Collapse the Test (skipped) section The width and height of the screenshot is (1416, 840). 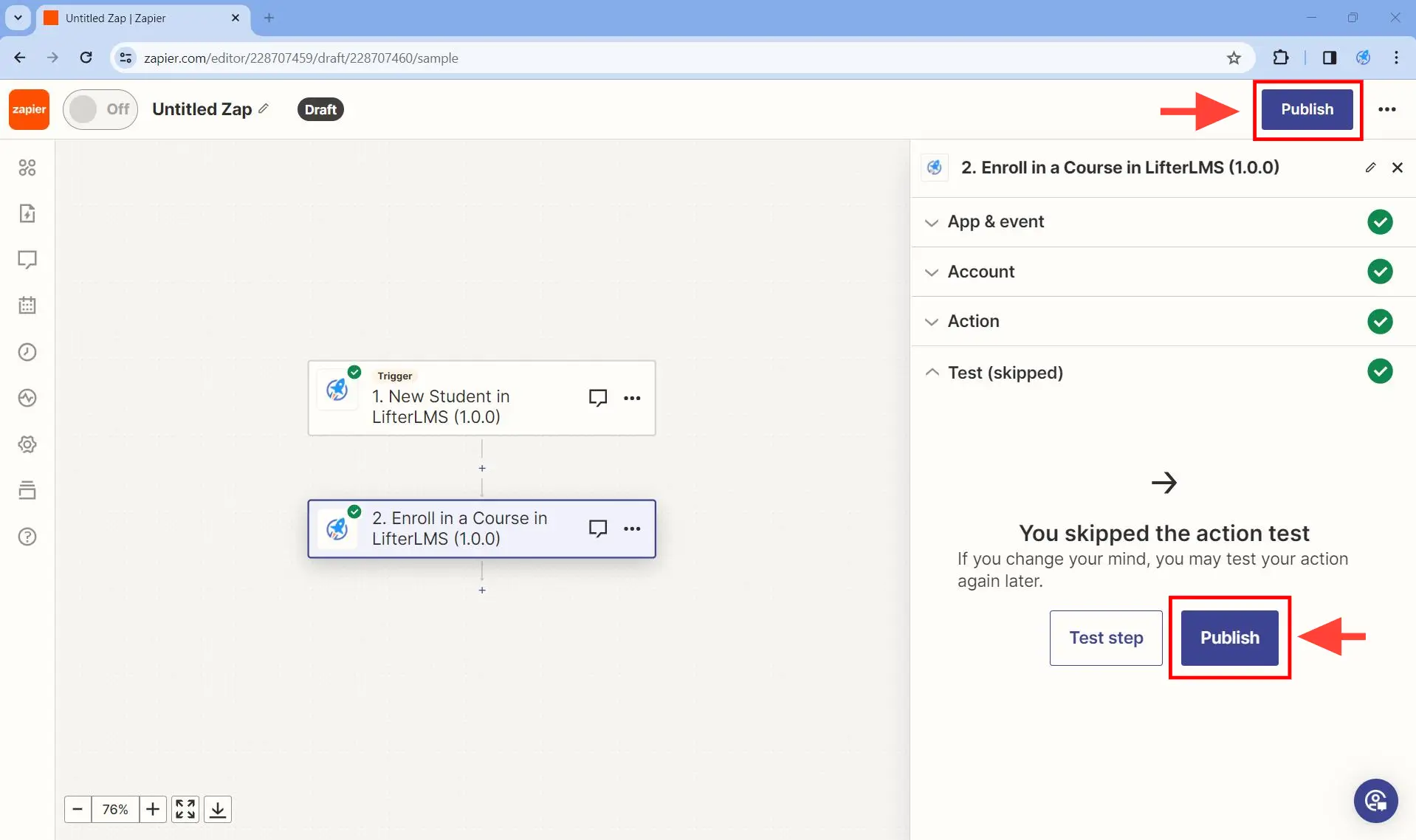click(1163, 372)
